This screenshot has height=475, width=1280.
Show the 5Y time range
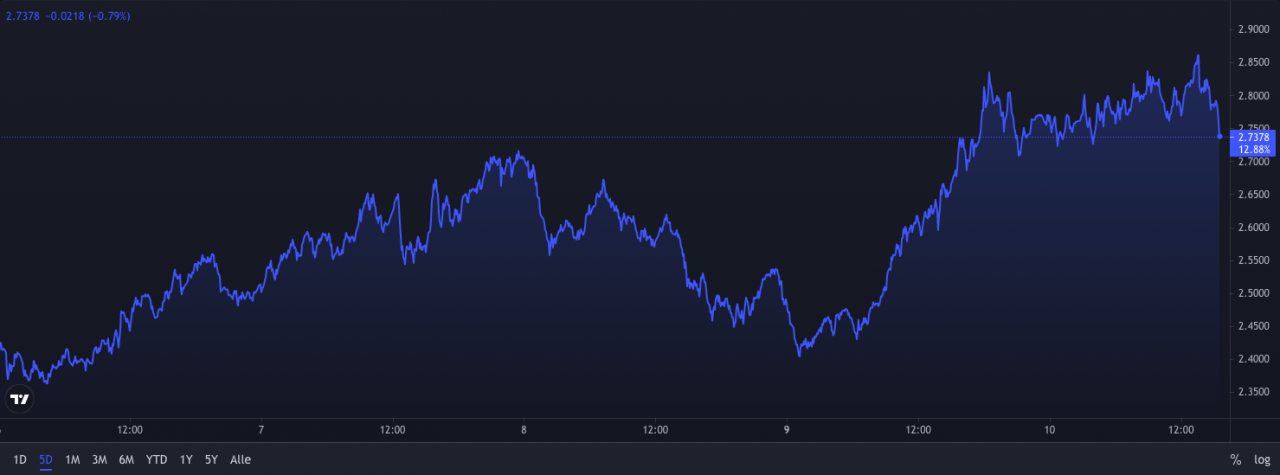click(211, 460)
